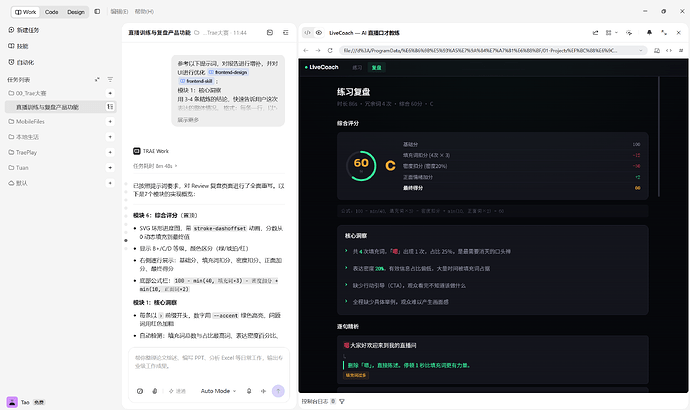690x410 pixels.
Task: Add a task under Tuan
Action: click(110, 168)
